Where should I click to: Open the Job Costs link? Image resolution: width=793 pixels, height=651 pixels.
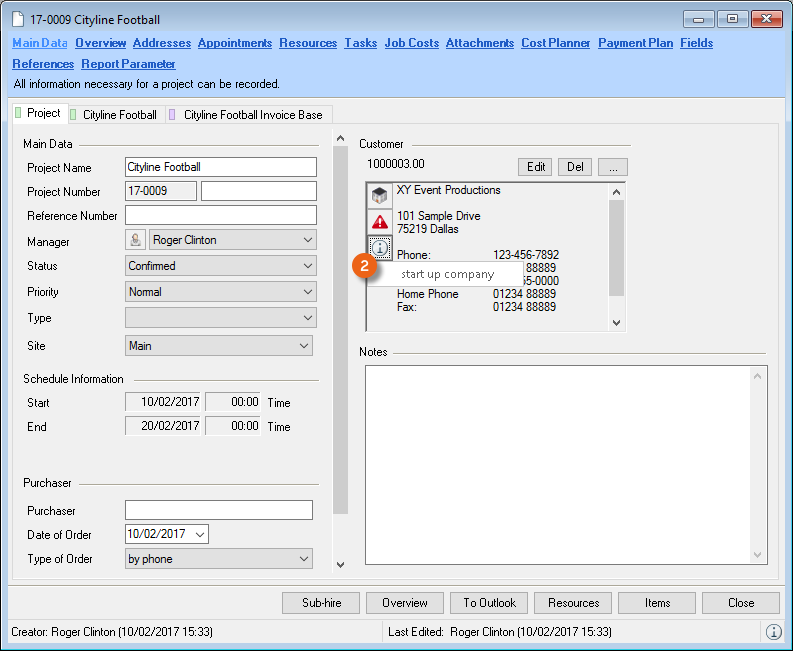click(412, 43)
